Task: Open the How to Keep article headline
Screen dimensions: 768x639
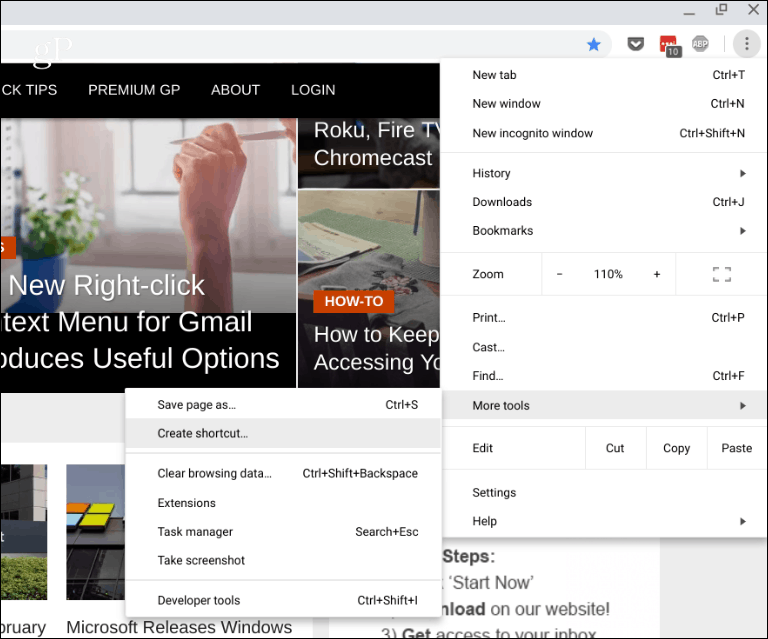Action: 377,349
